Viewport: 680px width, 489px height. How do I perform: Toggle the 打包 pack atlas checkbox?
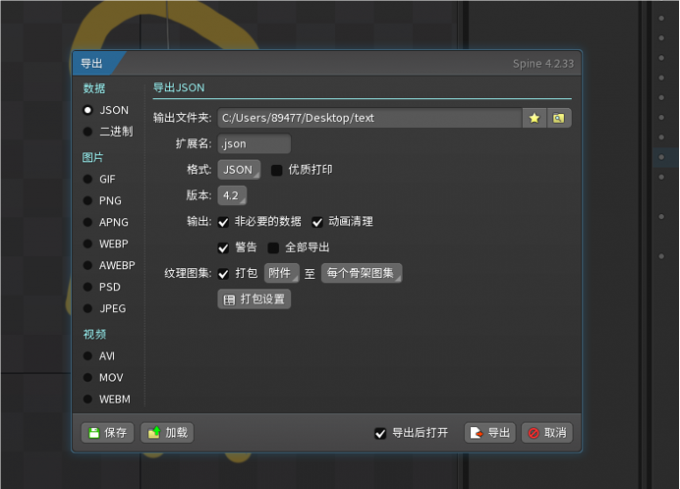point(223,274)
